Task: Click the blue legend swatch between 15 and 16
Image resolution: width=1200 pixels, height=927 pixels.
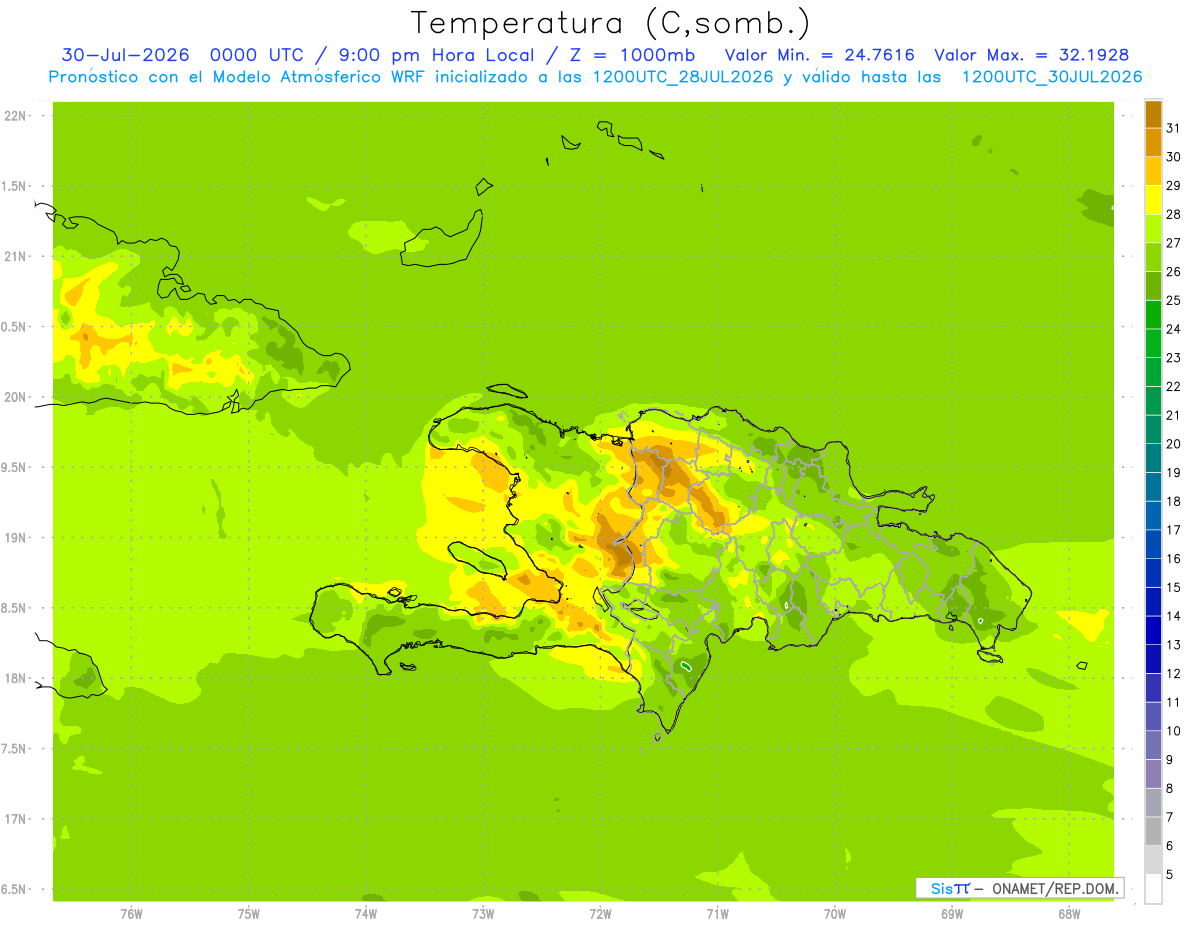Action: tap(1153, 573)
